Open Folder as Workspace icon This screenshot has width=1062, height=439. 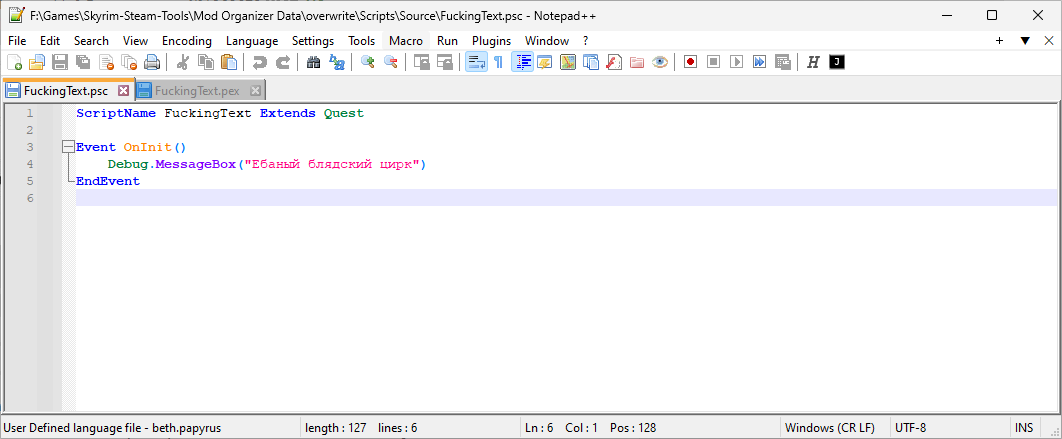point(637,62)
